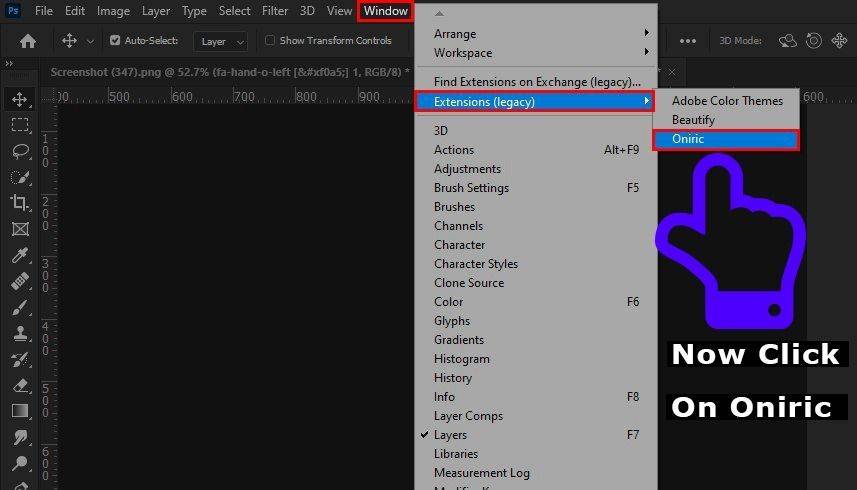The width and height of the screenshot is (857, 490).
Task: Open the View menu
Action: coord(339,11)
